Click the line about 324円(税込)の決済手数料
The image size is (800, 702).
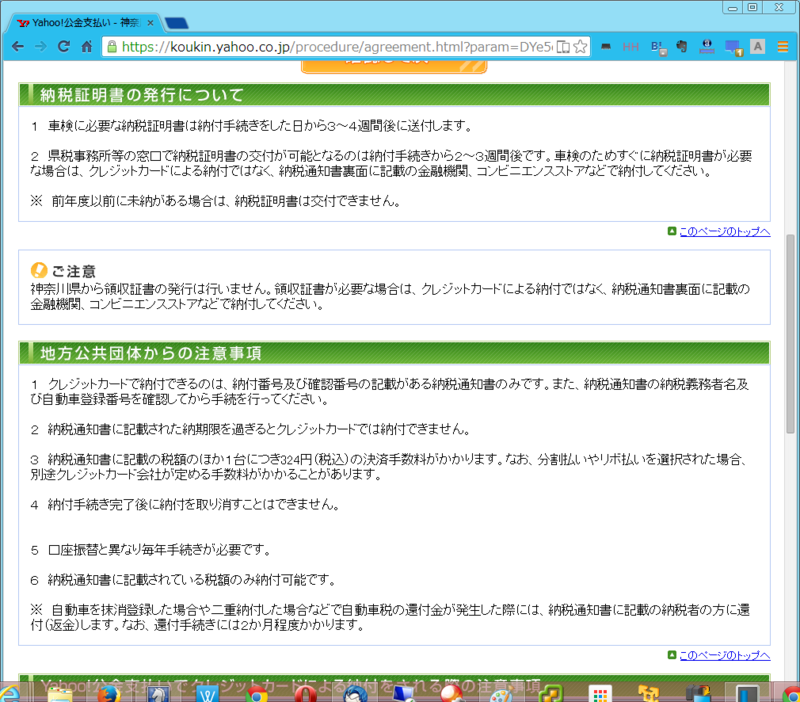(x=390, y=460)
